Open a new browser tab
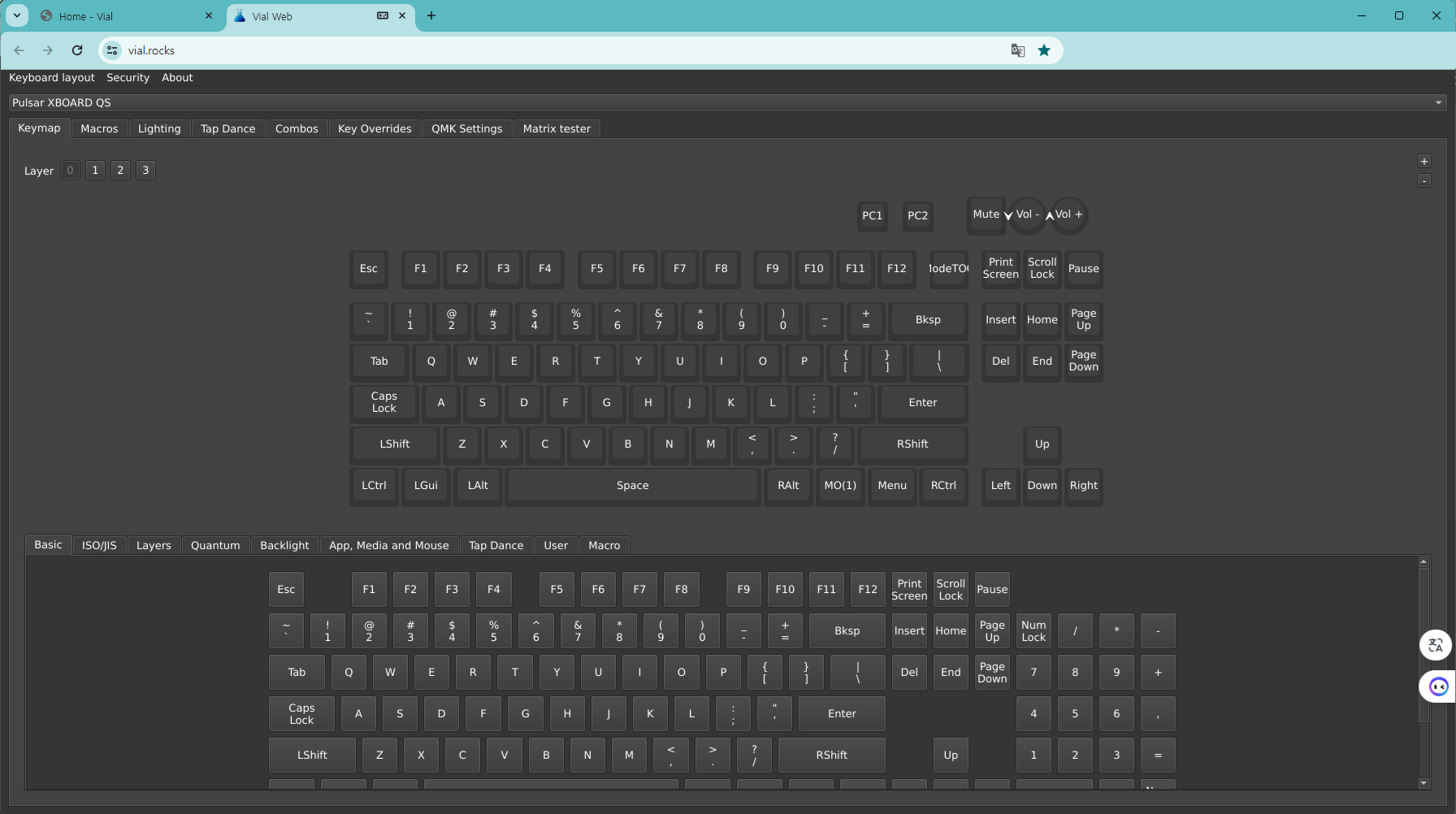Screen dimensions: 1456x814 coord(431,15)
